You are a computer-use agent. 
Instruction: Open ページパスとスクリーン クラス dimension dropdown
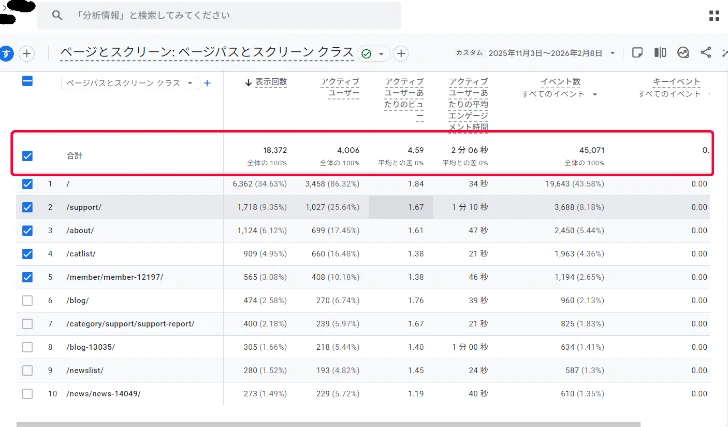point(128,83)
